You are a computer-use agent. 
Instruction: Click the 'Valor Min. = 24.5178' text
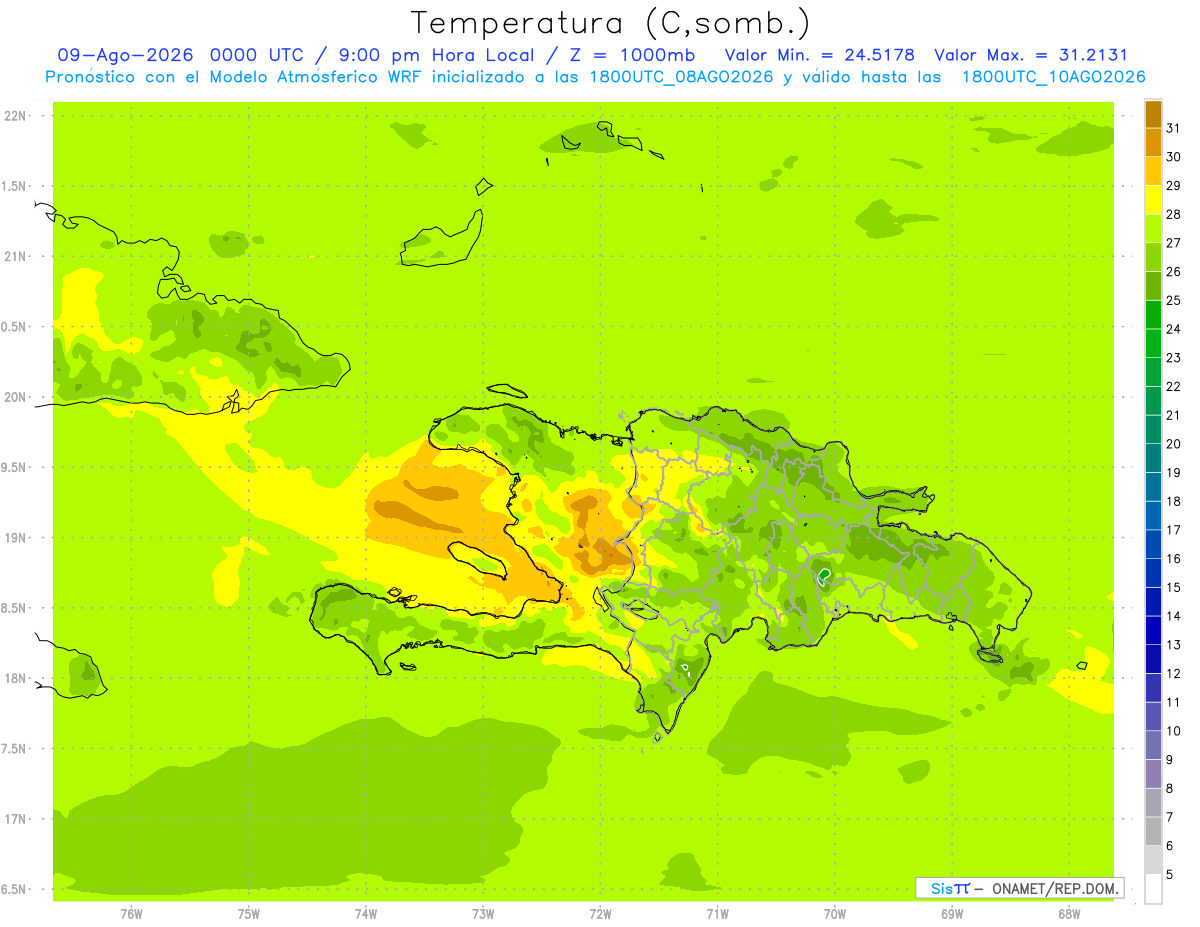click(819, 55)
